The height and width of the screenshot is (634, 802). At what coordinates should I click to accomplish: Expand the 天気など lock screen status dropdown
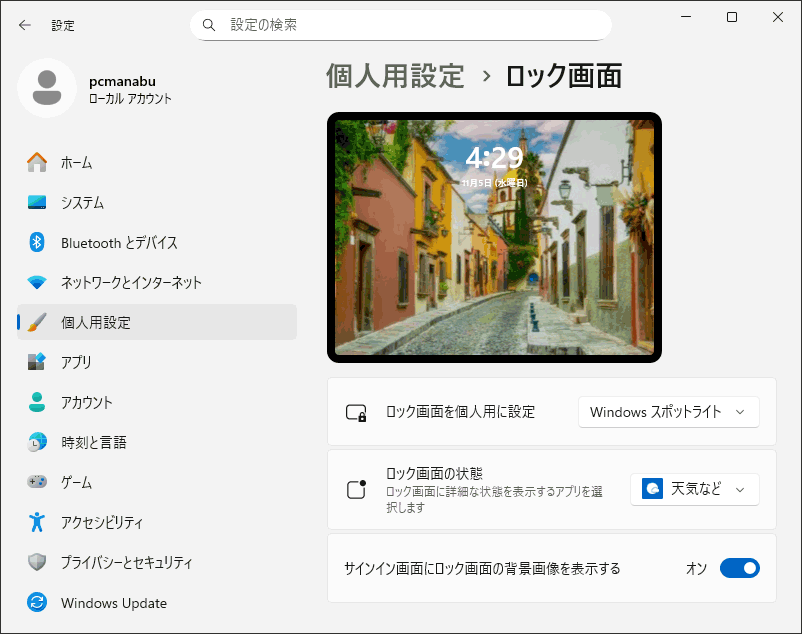coord(694,489)
